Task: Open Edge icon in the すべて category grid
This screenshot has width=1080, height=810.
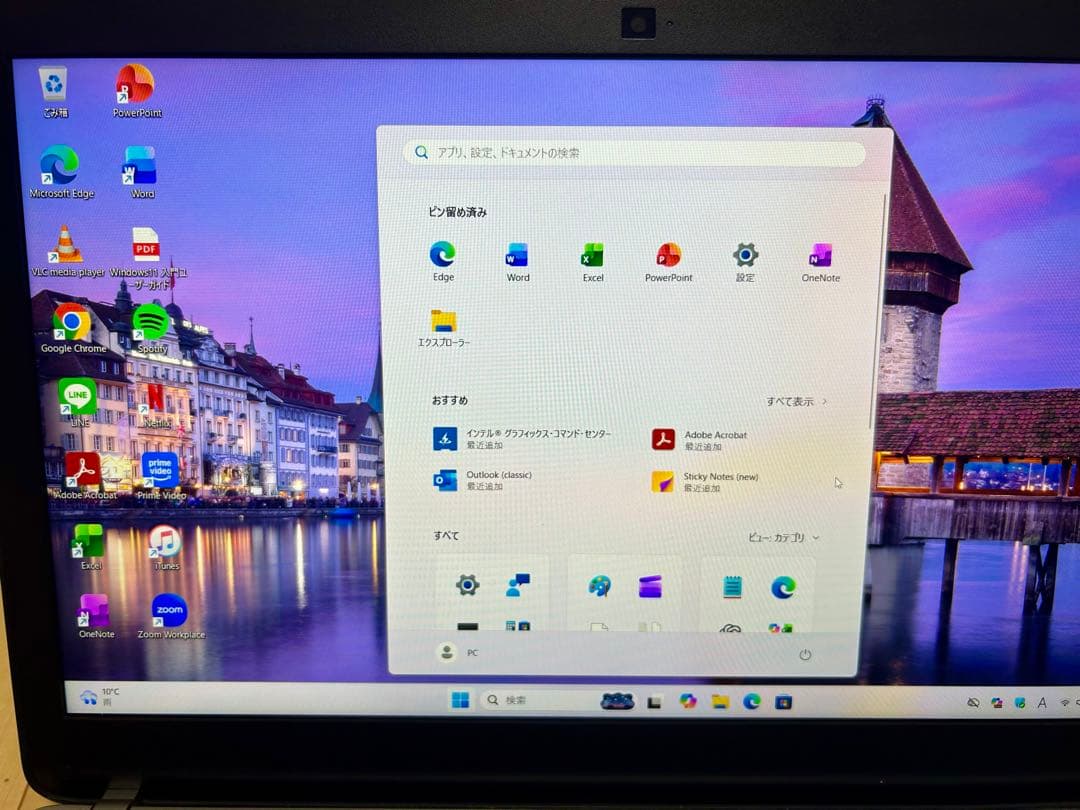Action: click(x=782, y=588)
